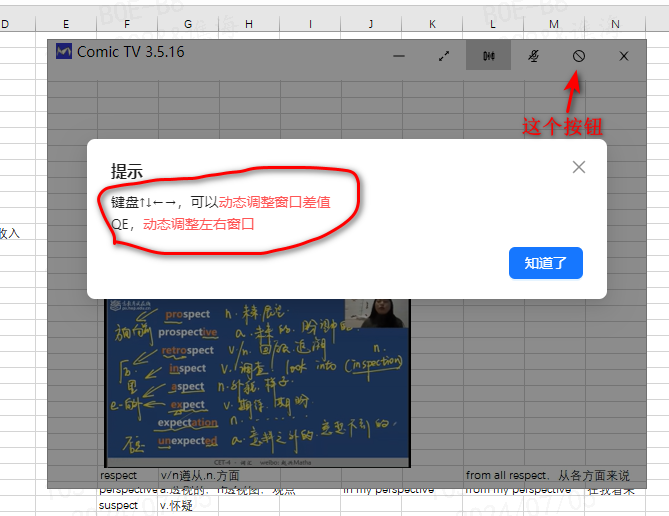Toggle the muted microphone icon

tap(533, 56)
